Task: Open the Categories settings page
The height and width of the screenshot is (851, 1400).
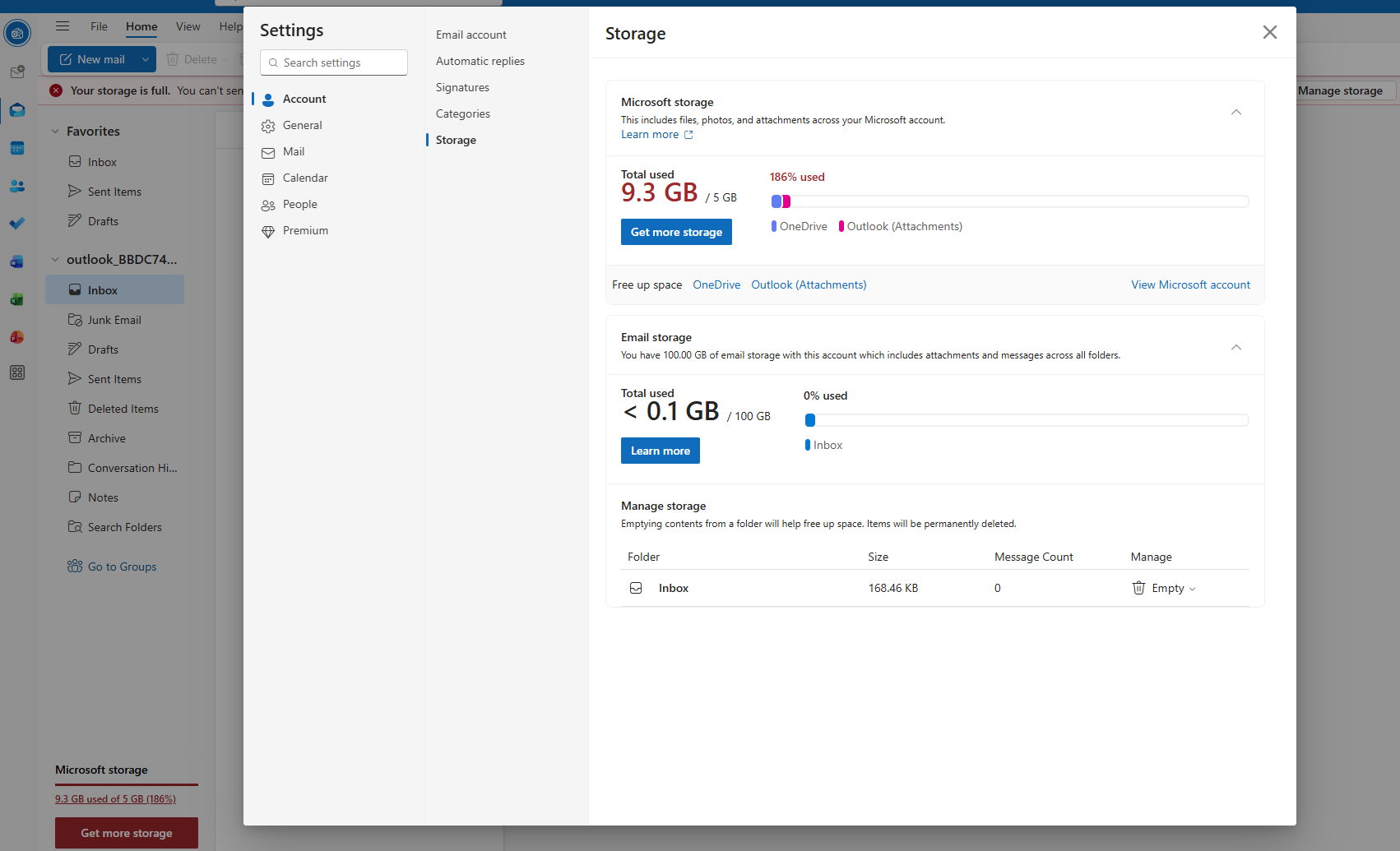Action: click(463, 113)
